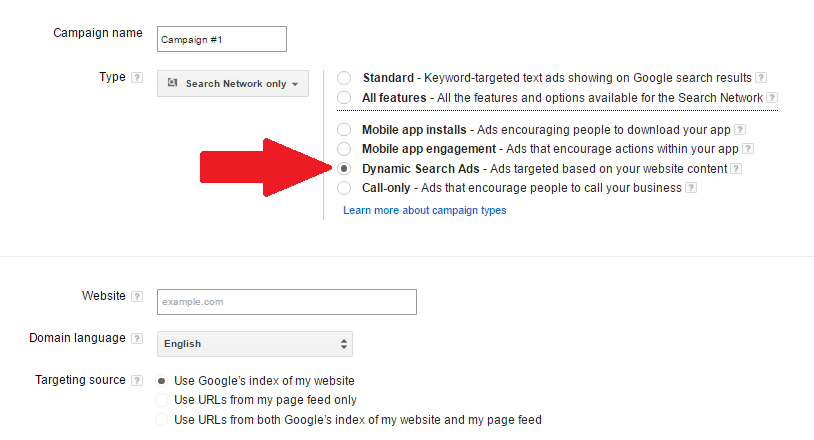Open help for Call-only option
The width and height of the screenshot is (814, 440).
[x=690, y=188]
